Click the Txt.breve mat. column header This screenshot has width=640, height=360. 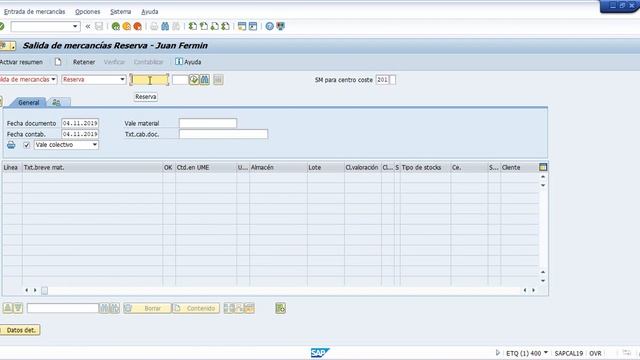92,167
